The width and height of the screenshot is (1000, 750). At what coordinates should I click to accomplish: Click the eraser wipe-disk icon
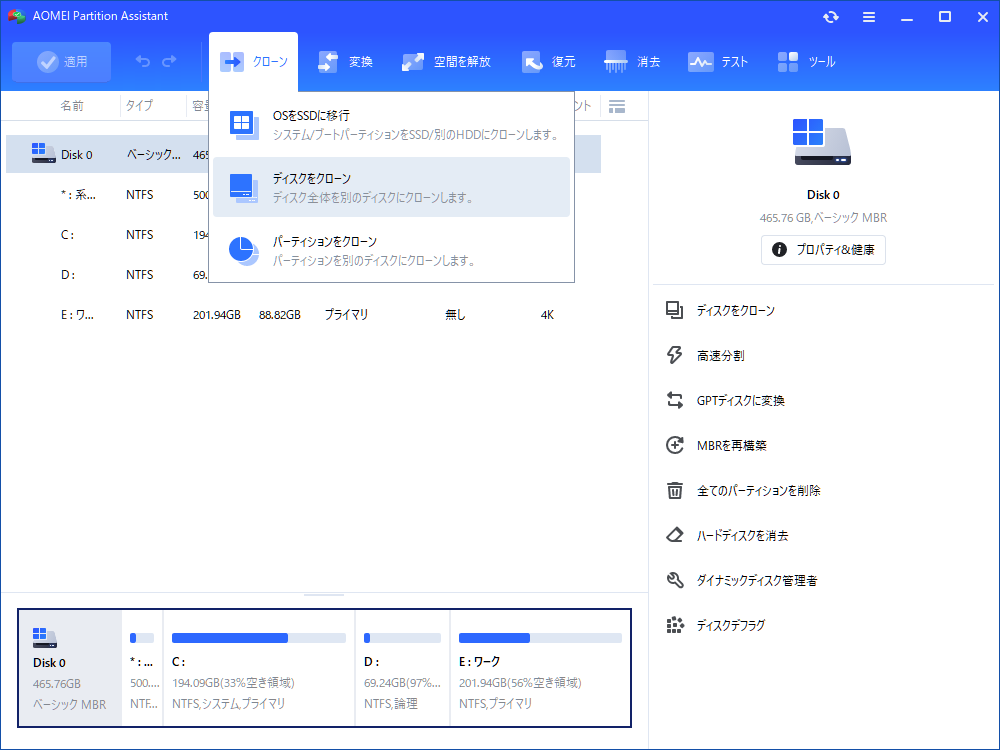pos(675,535)
